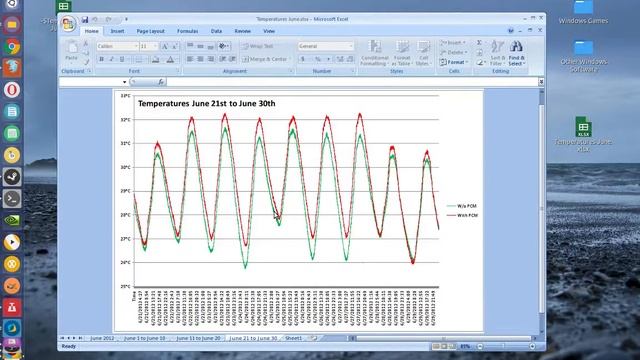Open the font size dropdown
The width and height of the screenshot is (640, 360).
(155, 47)
